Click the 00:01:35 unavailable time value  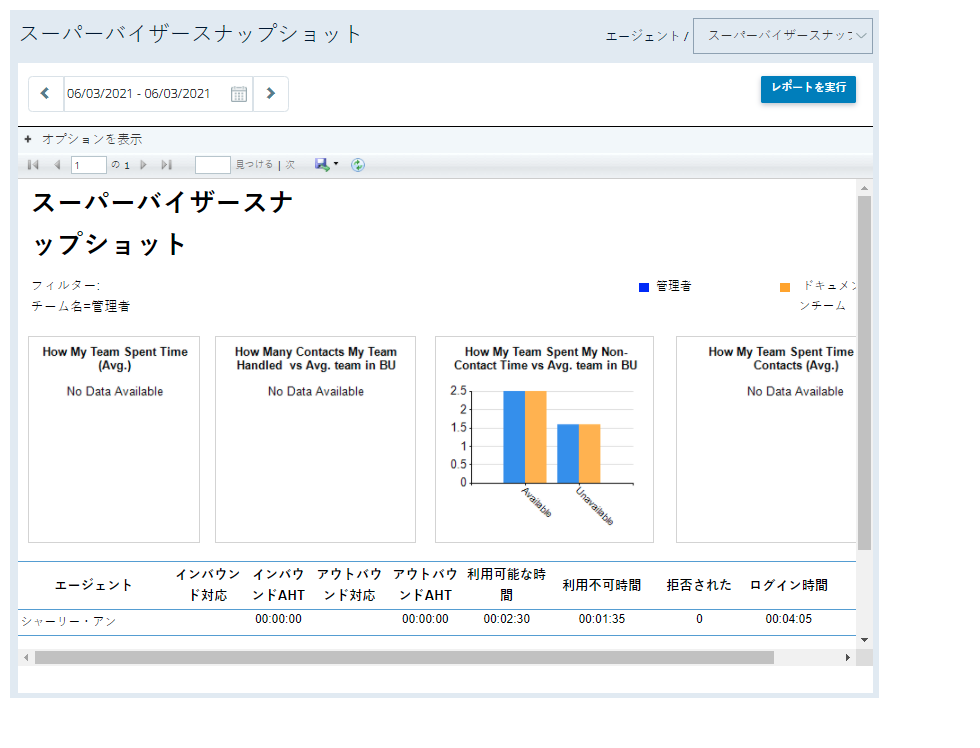coord(602,619)
